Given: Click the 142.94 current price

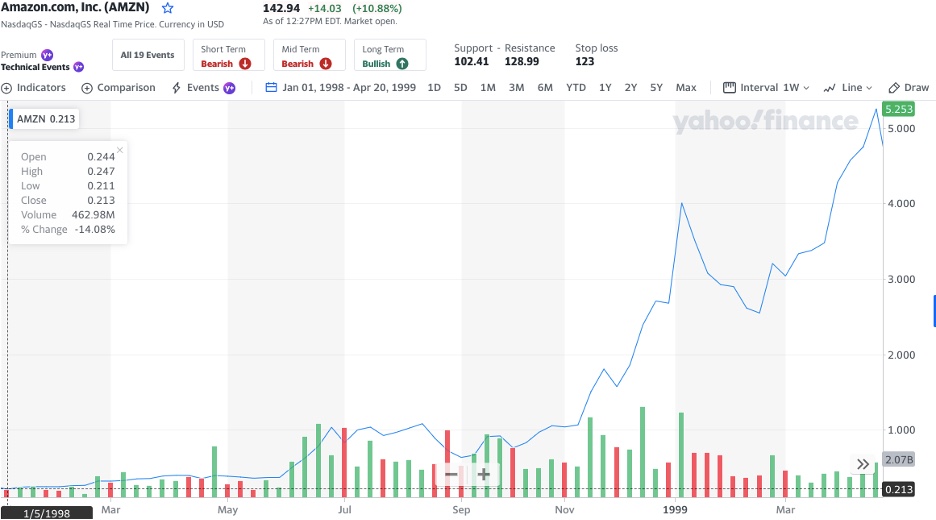Looking at the screenshot, I should coord(281,8).
